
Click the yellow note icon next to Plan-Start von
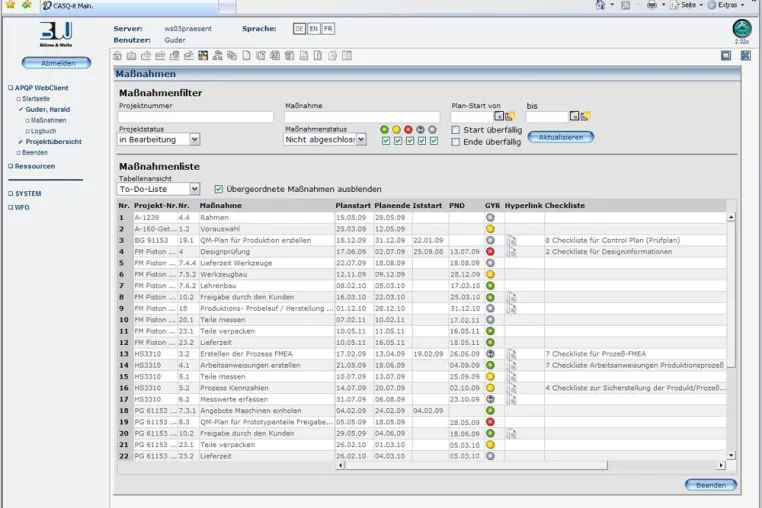(x=510, y=116)
